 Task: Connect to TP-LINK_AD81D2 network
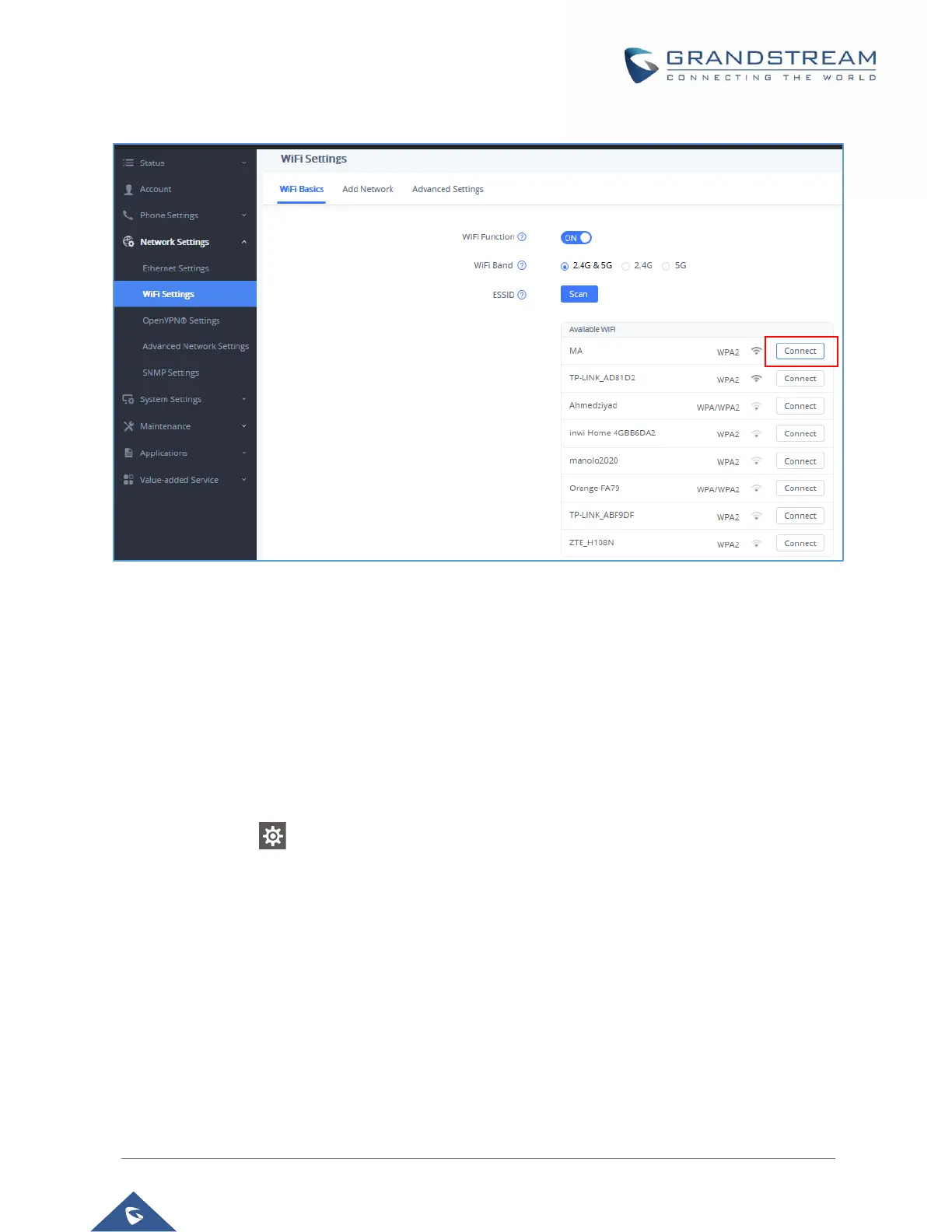point(800,379)
